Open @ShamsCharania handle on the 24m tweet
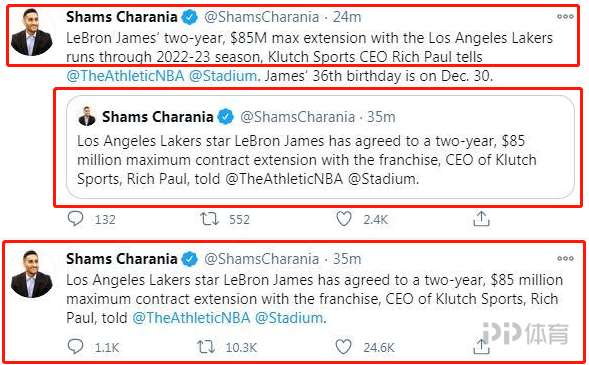This screenshot has height=365, width=589. pyautogui.click(x=261, y=17)
